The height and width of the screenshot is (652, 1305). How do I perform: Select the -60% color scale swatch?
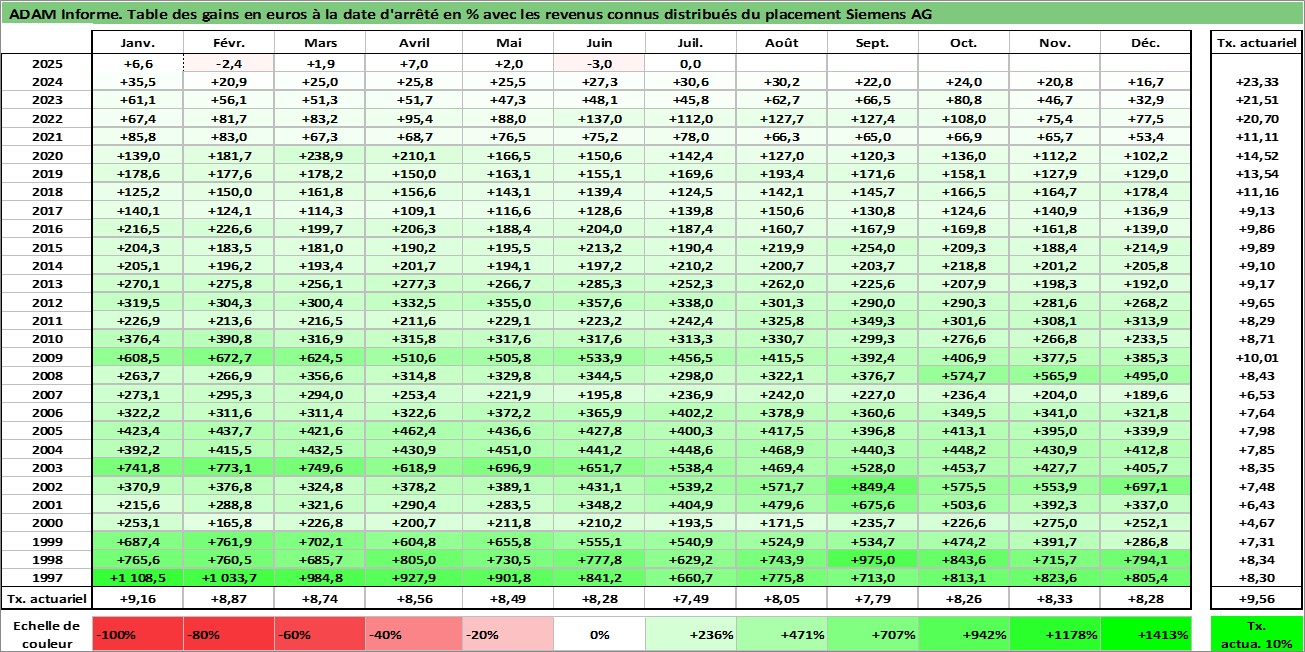(x=322, y=634)
